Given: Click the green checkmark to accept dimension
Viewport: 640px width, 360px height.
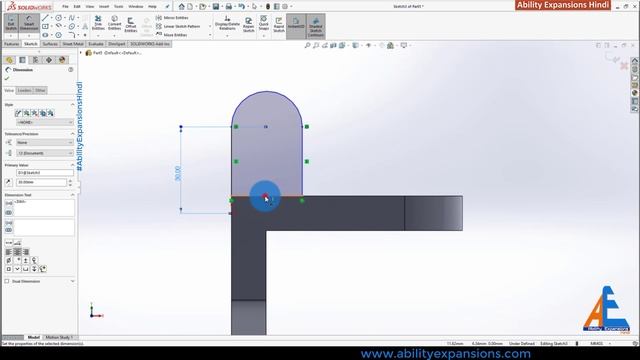Looking at the screenshot, I should coord(7,78).
